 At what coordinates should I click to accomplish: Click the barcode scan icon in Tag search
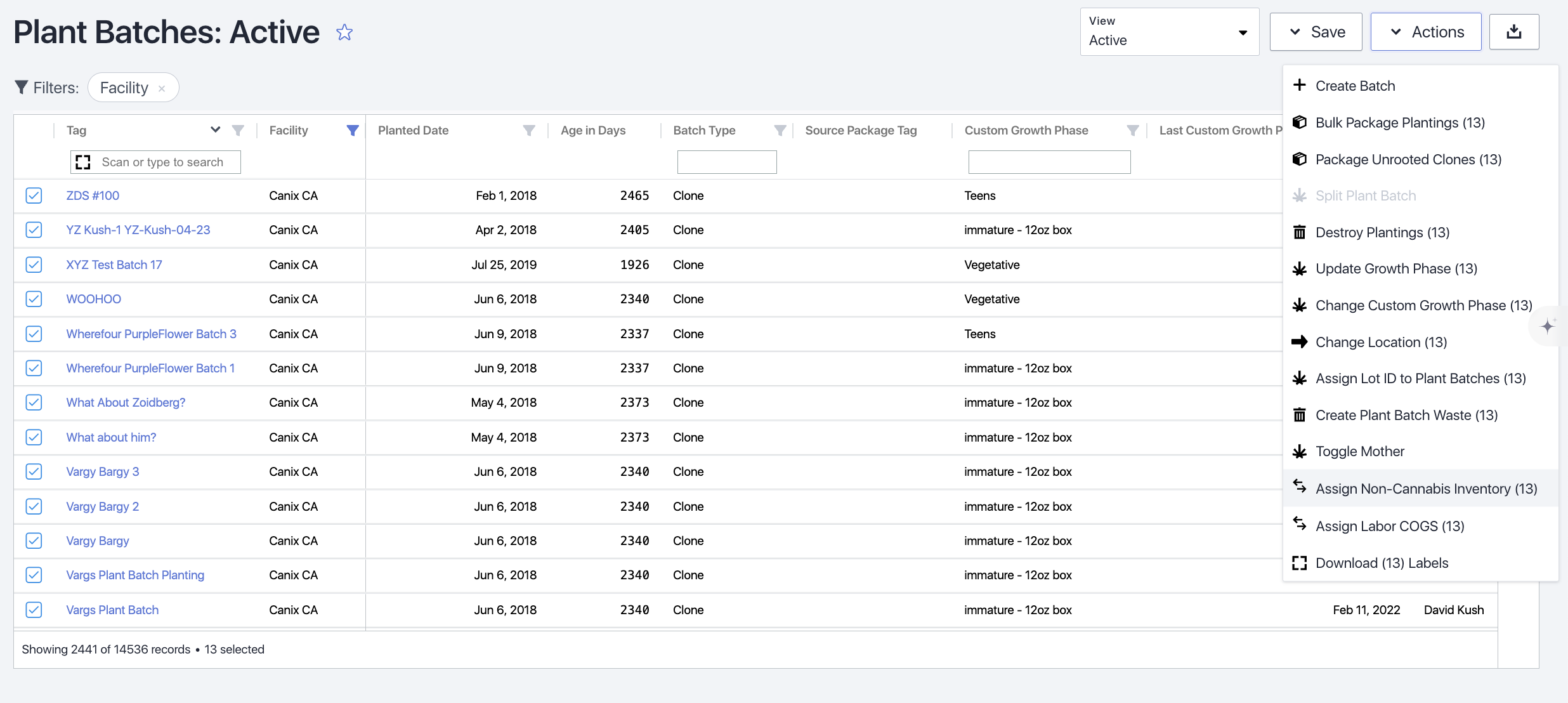click(x=83, y=162)
